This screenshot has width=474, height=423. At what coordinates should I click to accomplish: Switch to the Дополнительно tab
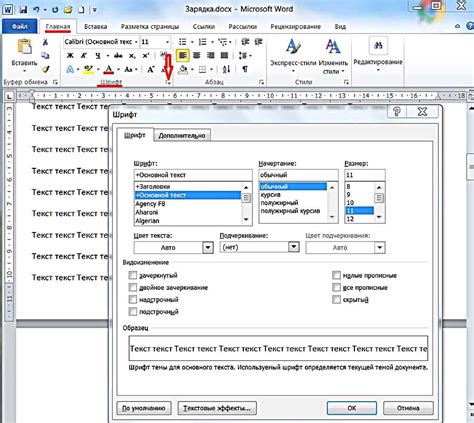click(182, 135)
